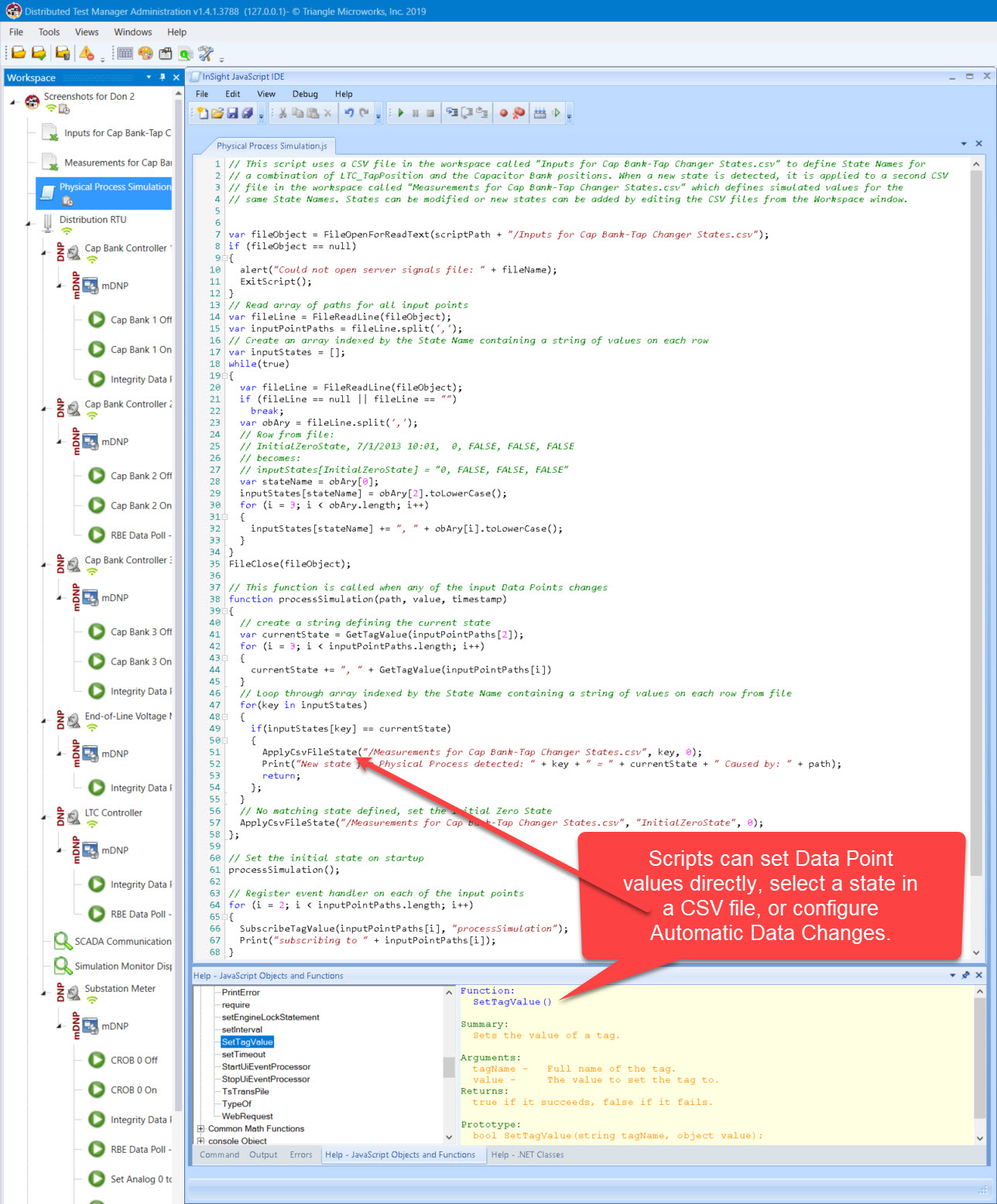Viewport: 997px width, 1204px height.
Task: Click the warning triangle icon in main toolbar
Action: (x=86, y=53)
